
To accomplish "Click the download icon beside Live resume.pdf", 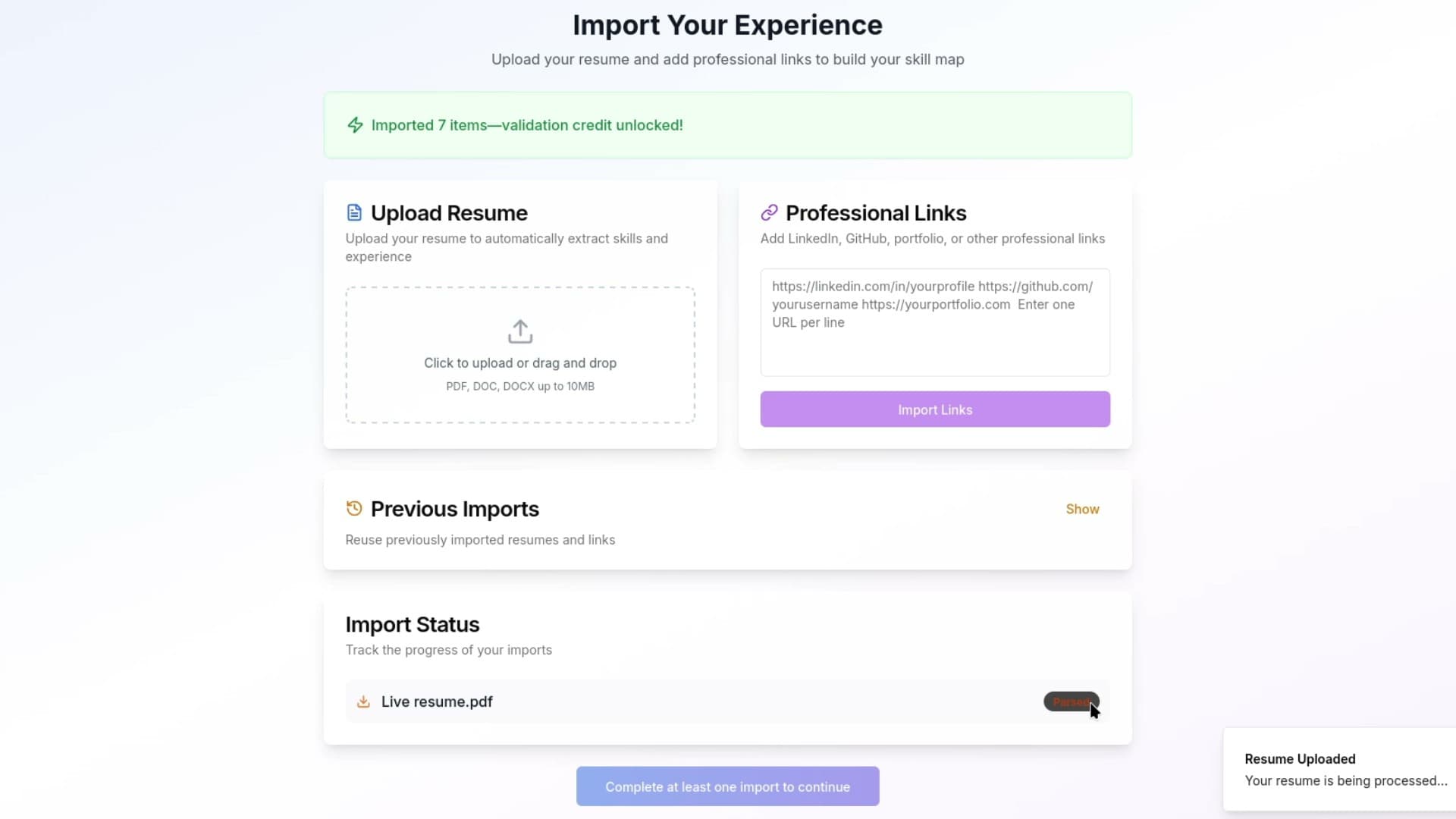I will point(364,702).
